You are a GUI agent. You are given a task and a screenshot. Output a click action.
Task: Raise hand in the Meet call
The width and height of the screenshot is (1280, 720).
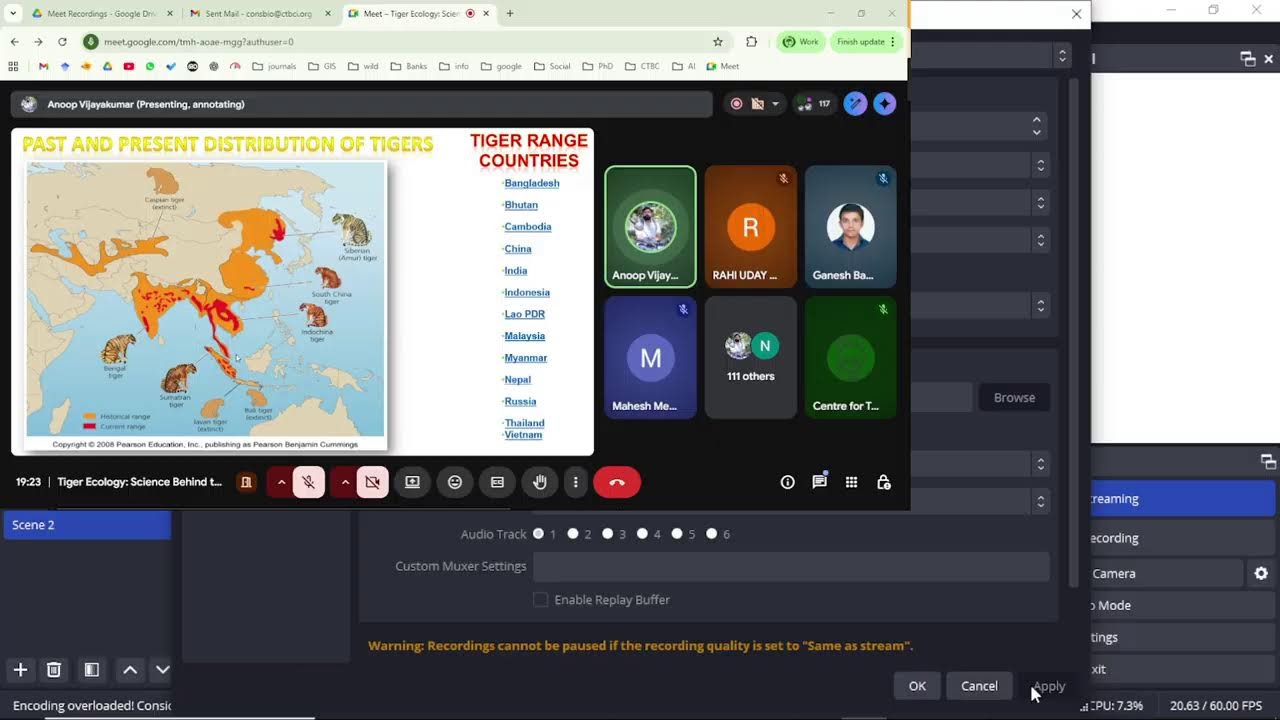540,482
